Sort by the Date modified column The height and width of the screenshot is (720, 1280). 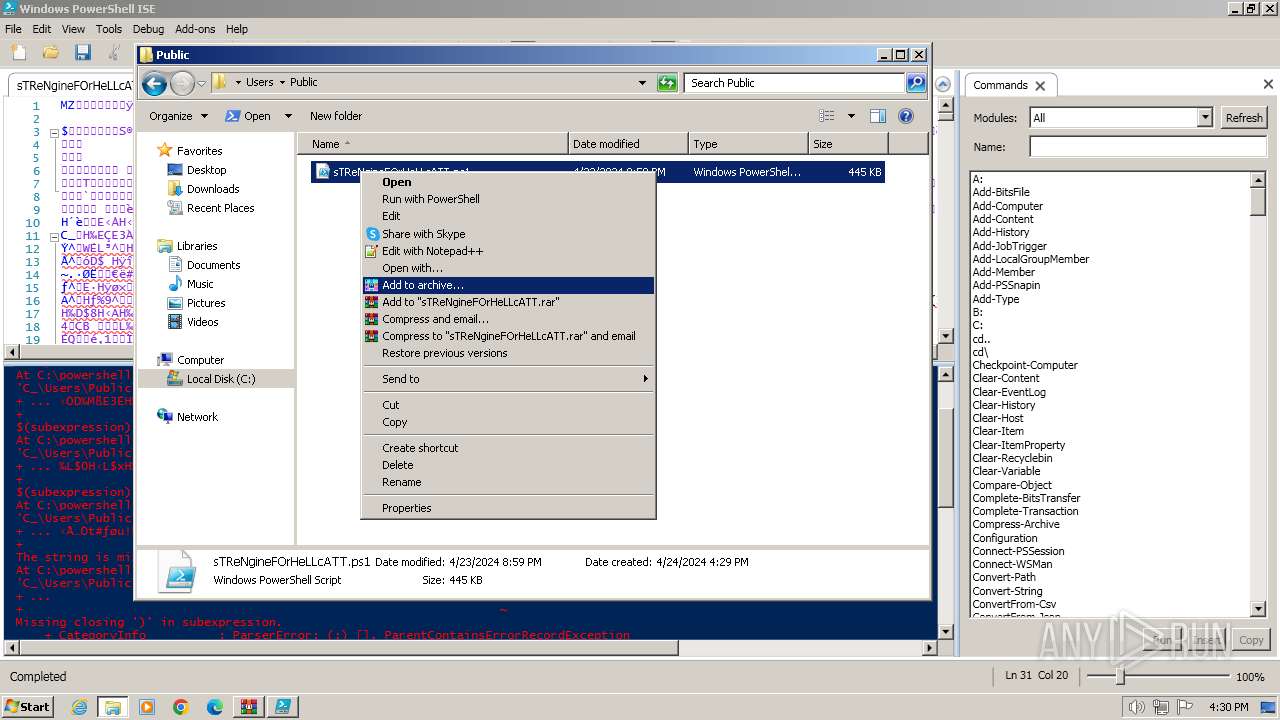click(x=628, y=144)
